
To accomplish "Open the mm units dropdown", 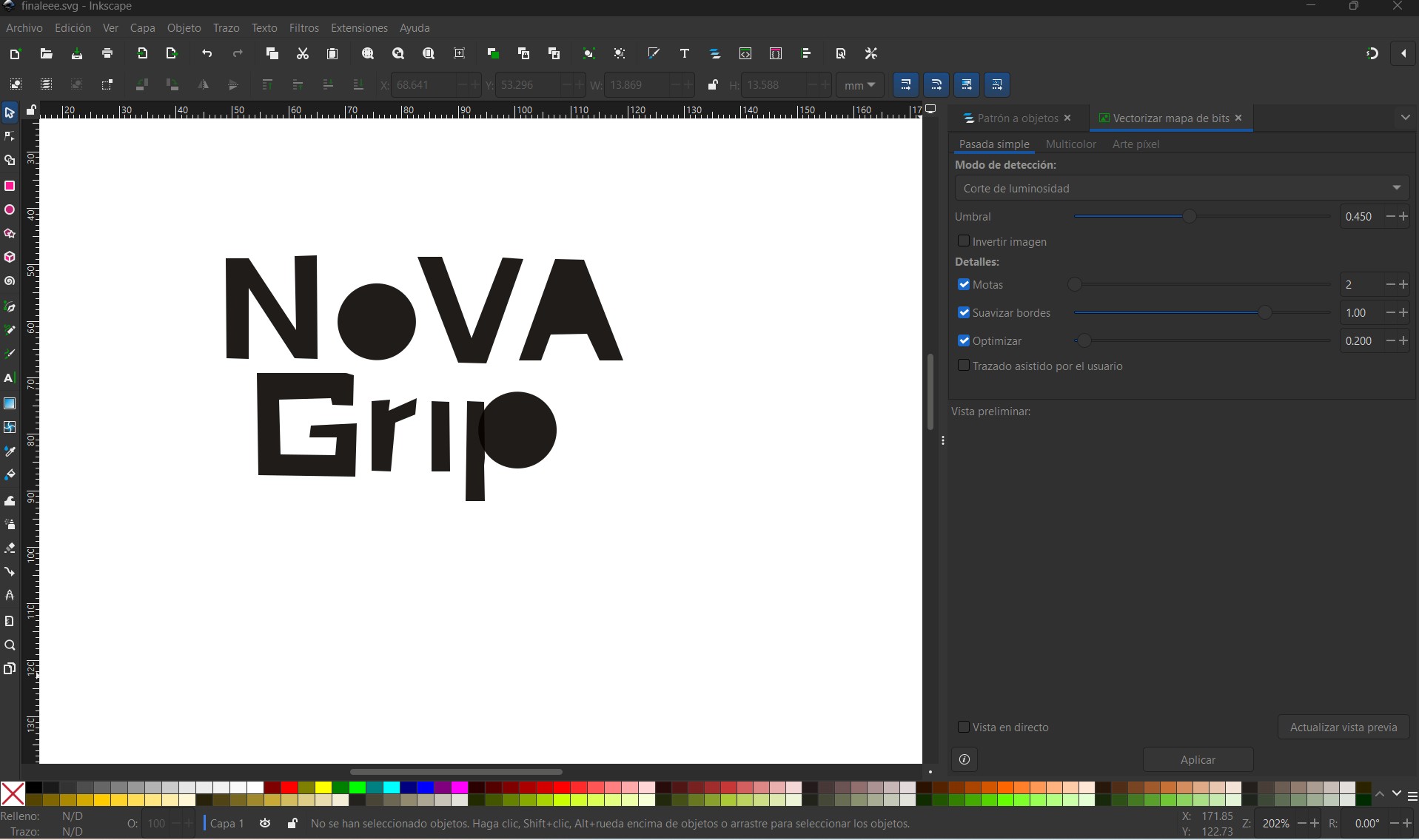I will pos(859,85).
